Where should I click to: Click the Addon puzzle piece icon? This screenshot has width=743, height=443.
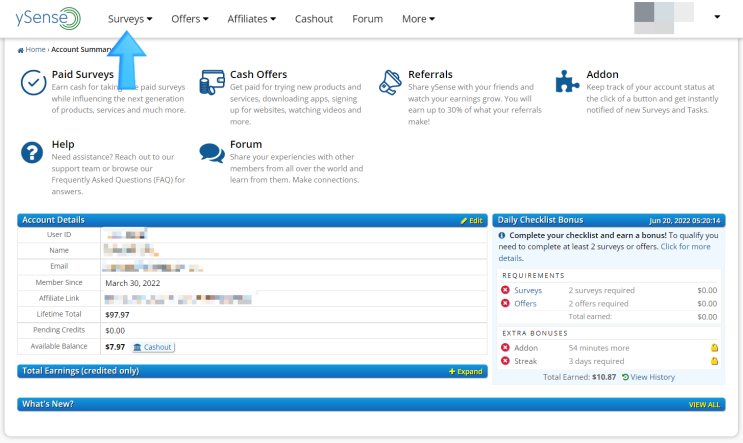pos(567,81)
